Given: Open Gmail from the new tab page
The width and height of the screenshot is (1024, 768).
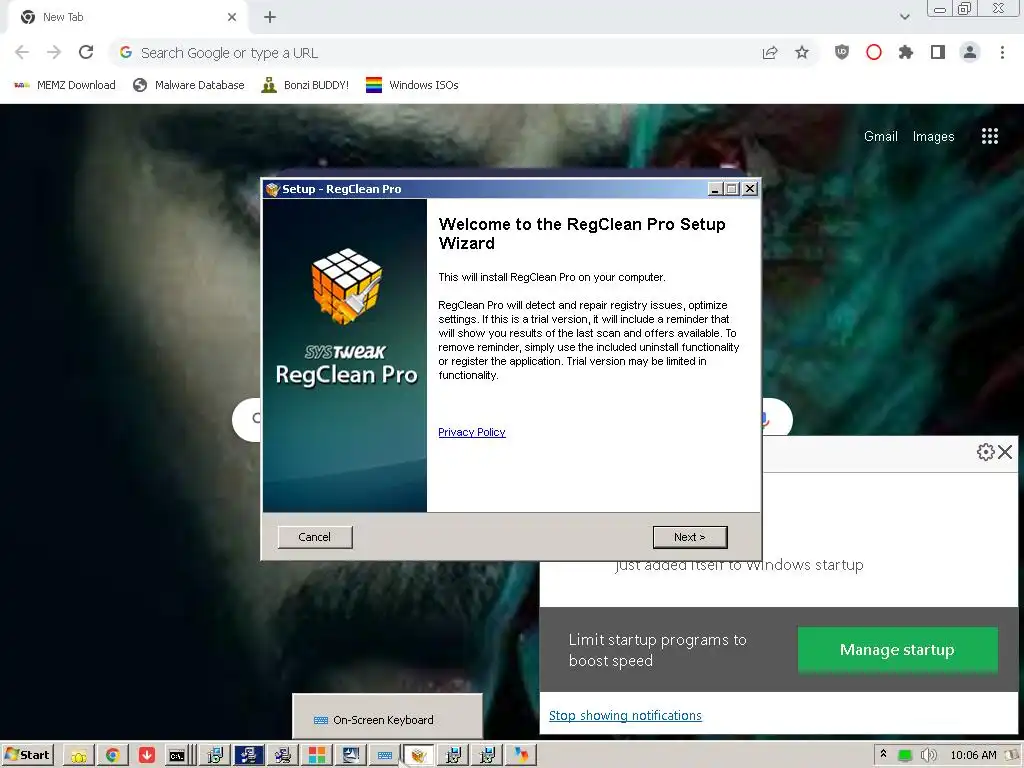Looking at the screenshot, I should point(880,136).
